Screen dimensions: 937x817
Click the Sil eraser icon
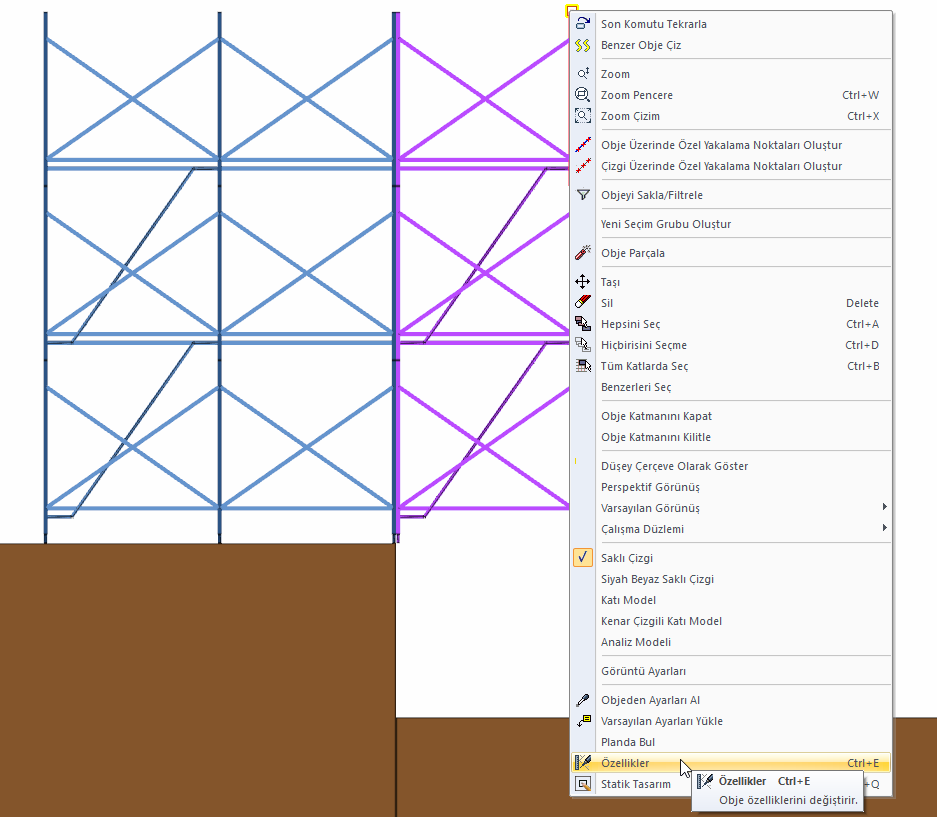tap(583, 303)
